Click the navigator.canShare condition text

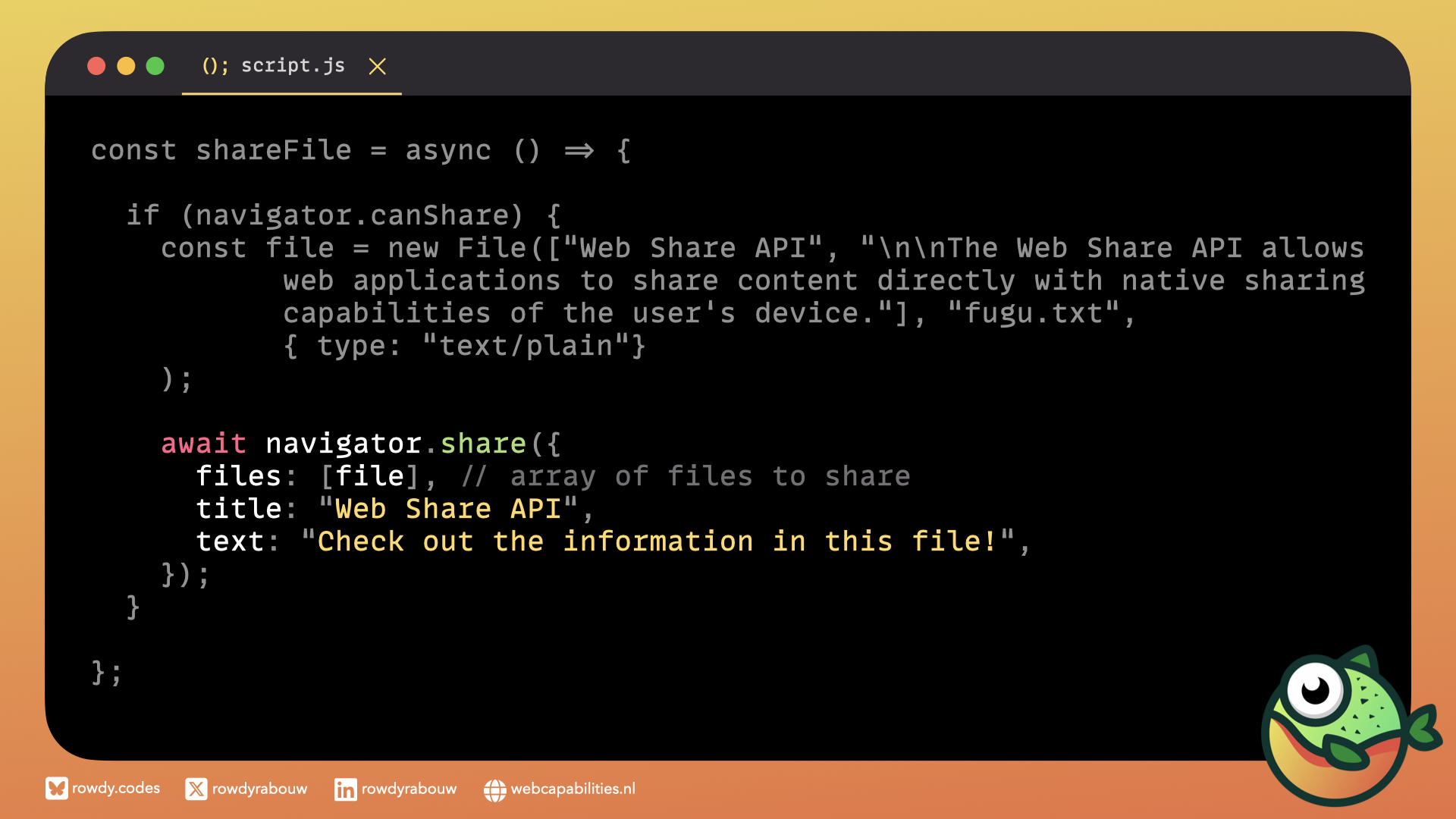[352, 215]
